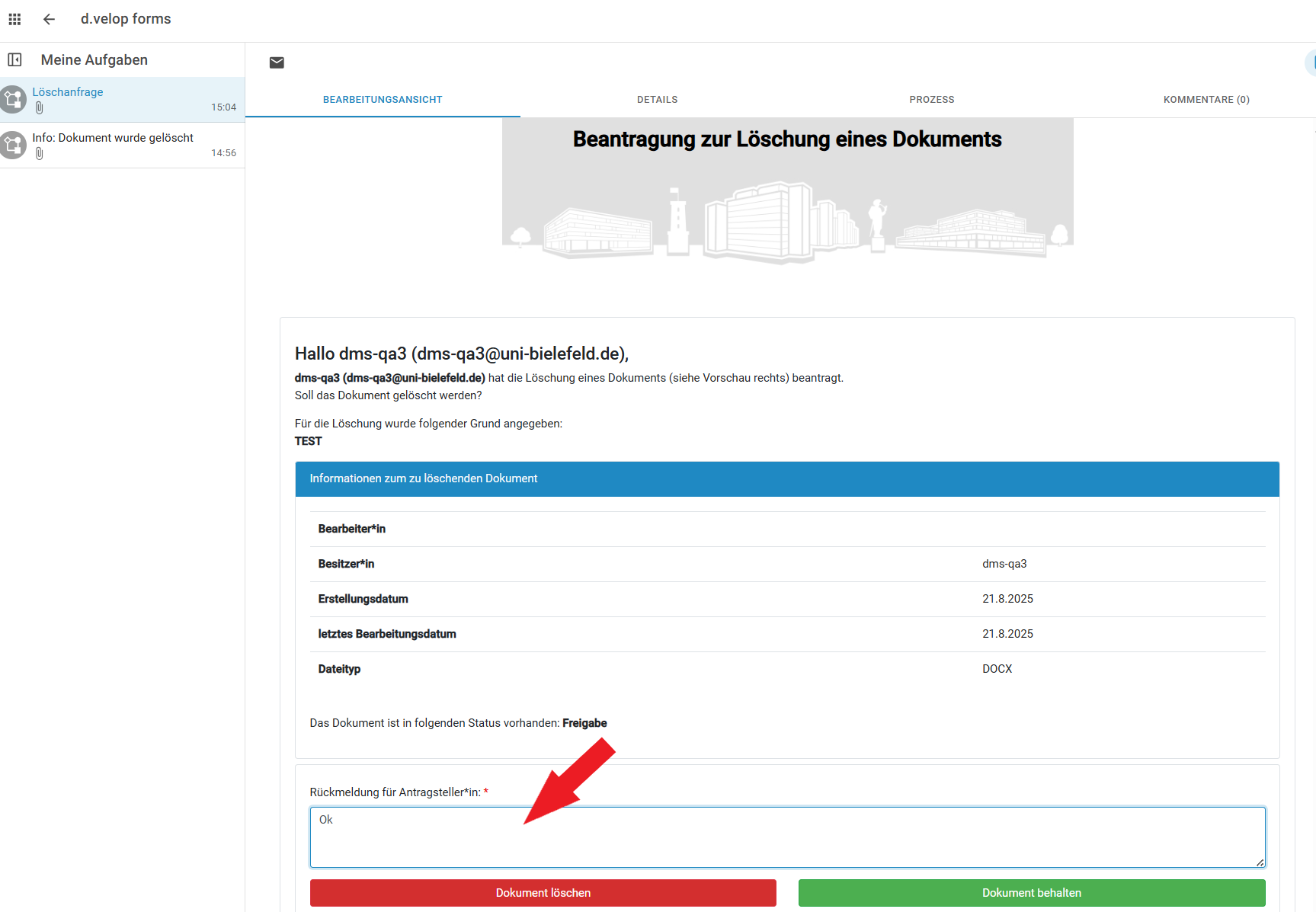Image resolution: width=1316 pixels, height=912 pixels.
Task: Collapse the Meine Aufgaben sidebar panel icon
Action: pos(14,59)
